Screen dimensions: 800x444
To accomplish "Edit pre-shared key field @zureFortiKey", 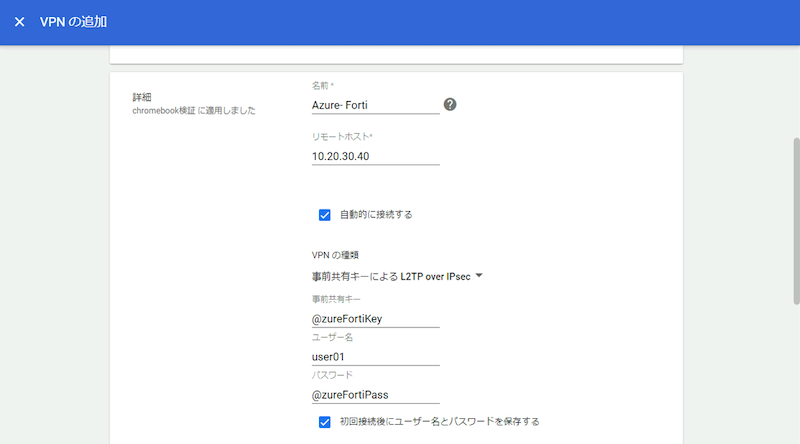I will pyautogui.click(x=376, y=319).
